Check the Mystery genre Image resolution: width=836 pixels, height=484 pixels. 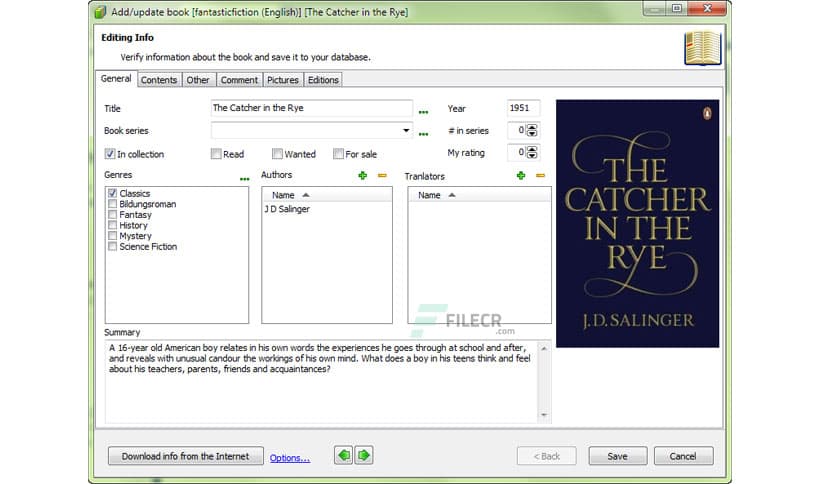click(x=112, y=236)
